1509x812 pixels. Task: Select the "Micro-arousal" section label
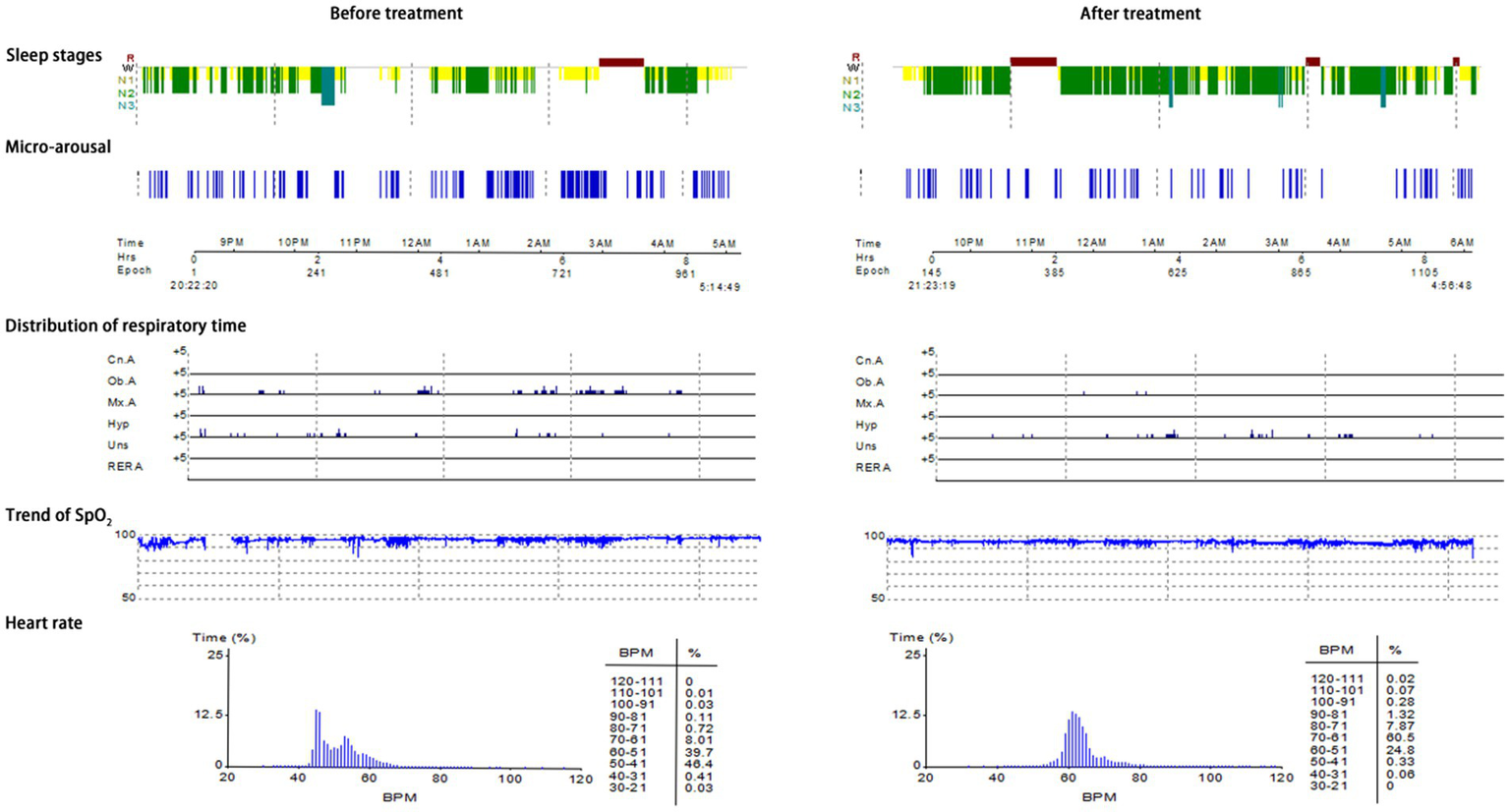(58, 147)
